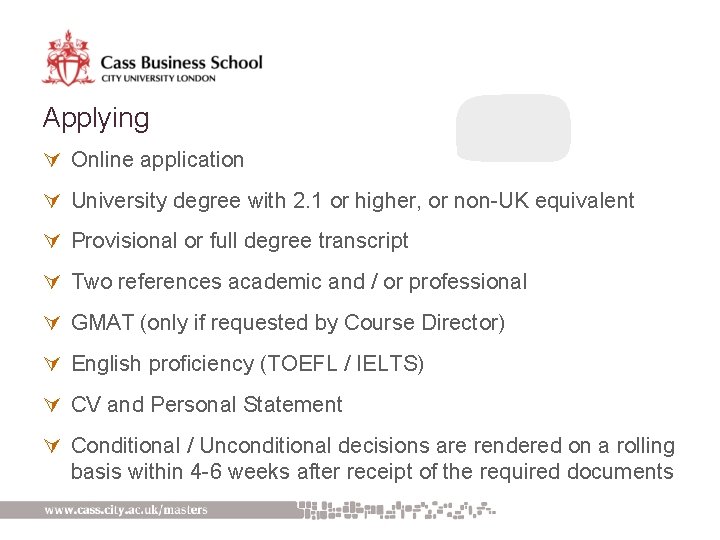Click the City University London subtitle

coord(158,78)
